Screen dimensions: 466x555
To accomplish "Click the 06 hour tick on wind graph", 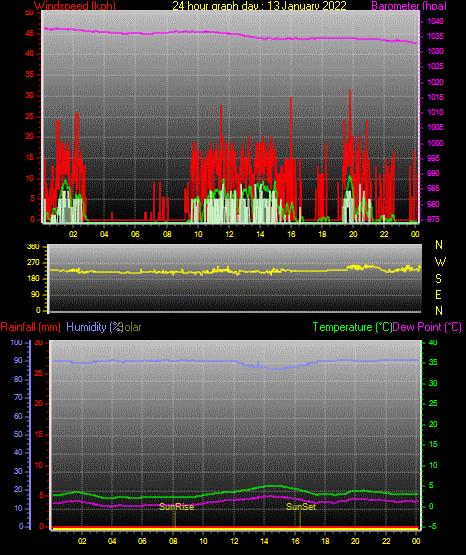I will coord(135,234).
